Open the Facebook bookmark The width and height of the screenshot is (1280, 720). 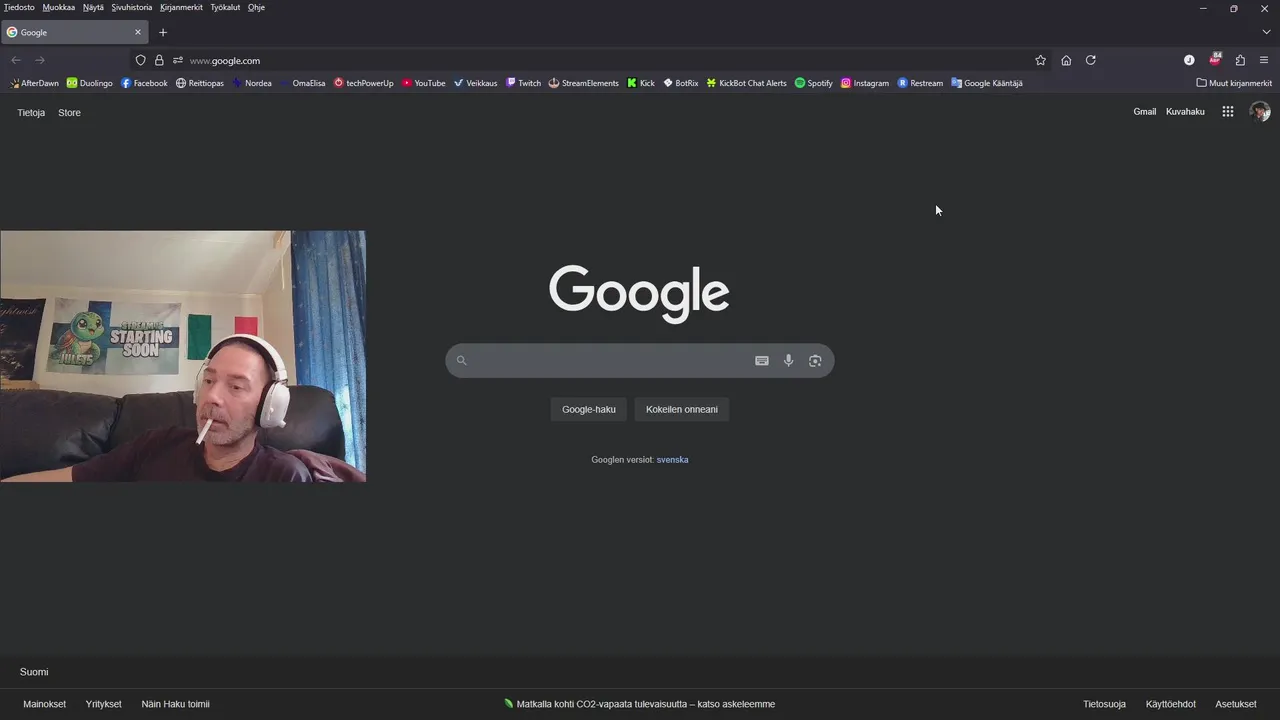coord(144,83)
